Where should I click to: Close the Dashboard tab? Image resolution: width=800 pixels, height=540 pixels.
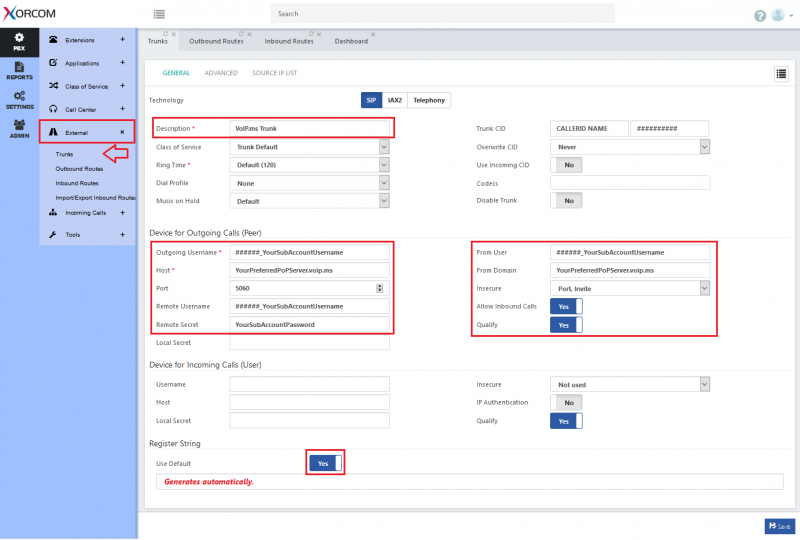[x=373, y=34]
